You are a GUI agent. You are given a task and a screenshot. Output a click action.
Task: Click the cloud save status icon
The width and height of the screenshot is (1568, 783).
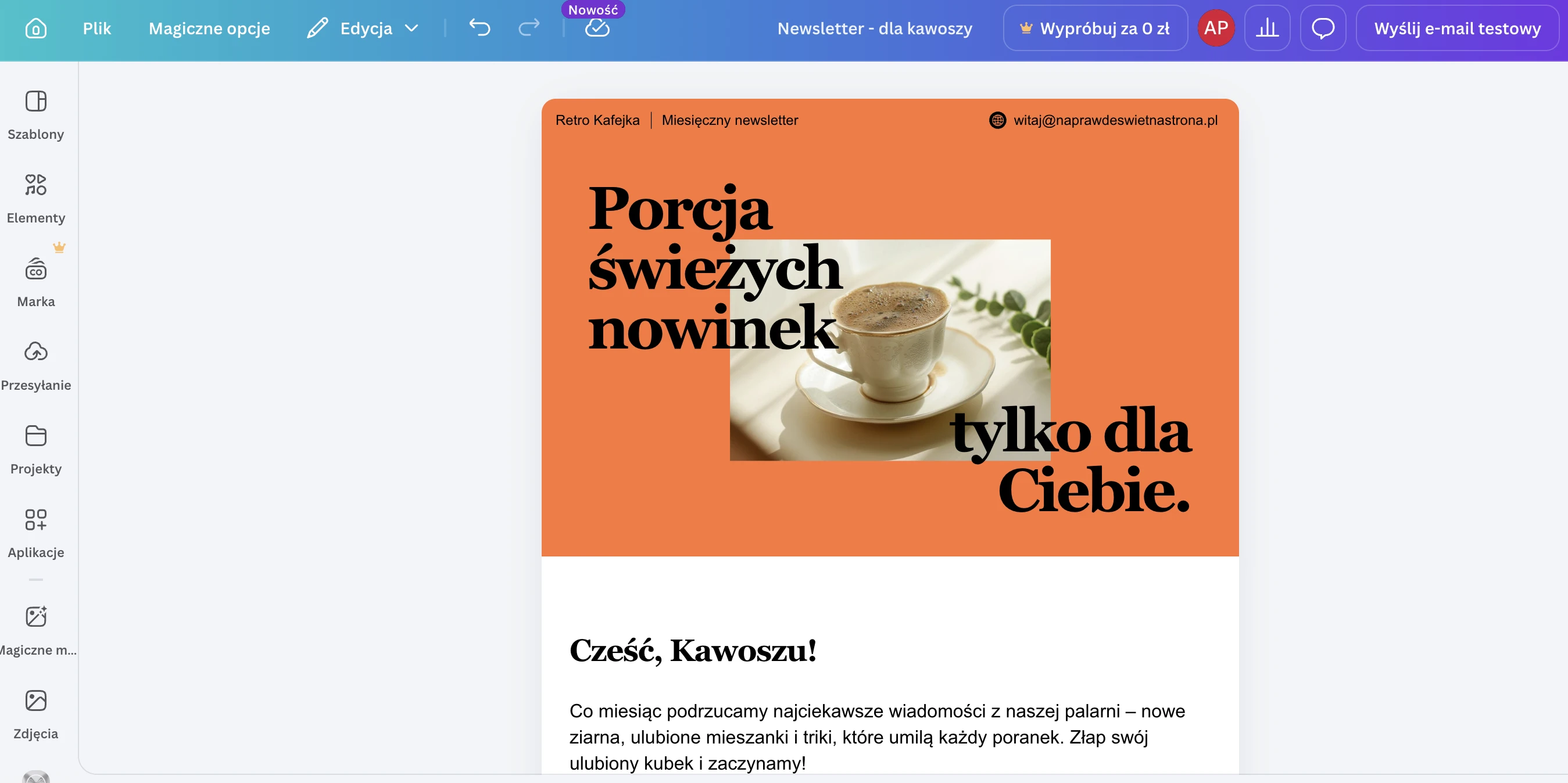pos(597,28)
